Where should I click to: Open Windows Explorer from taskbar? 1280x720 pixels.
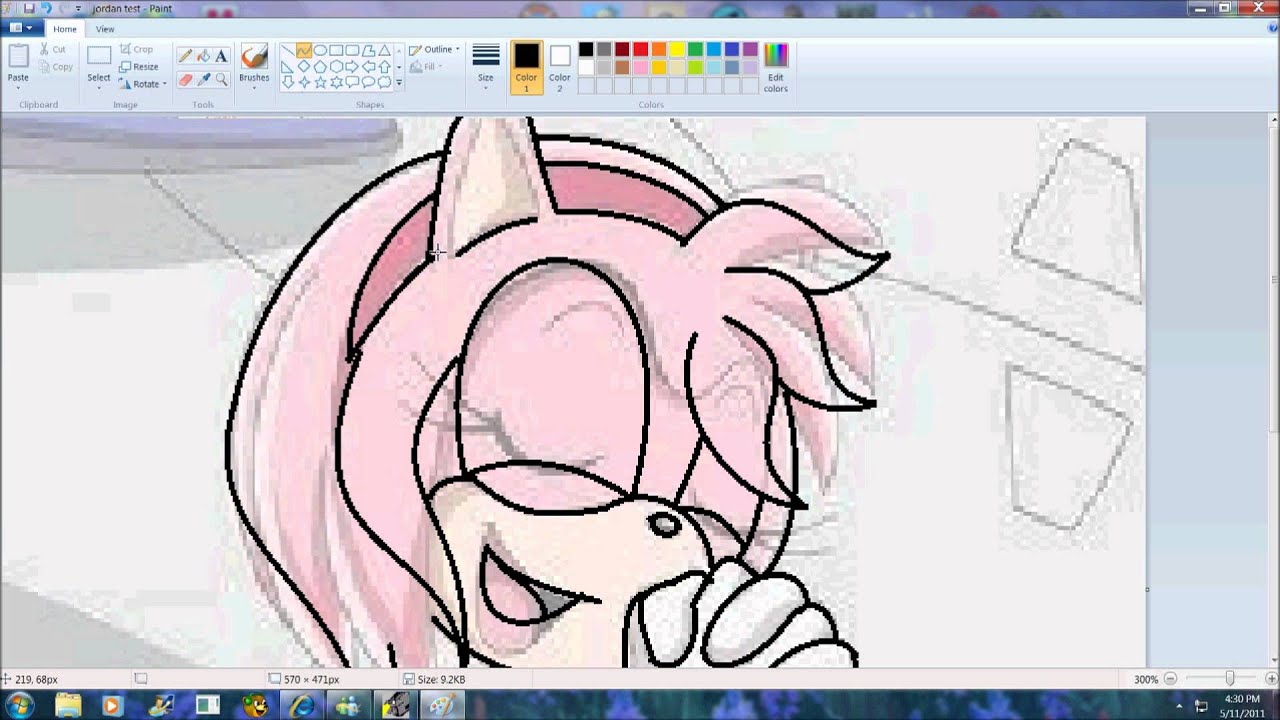(69, 705)
